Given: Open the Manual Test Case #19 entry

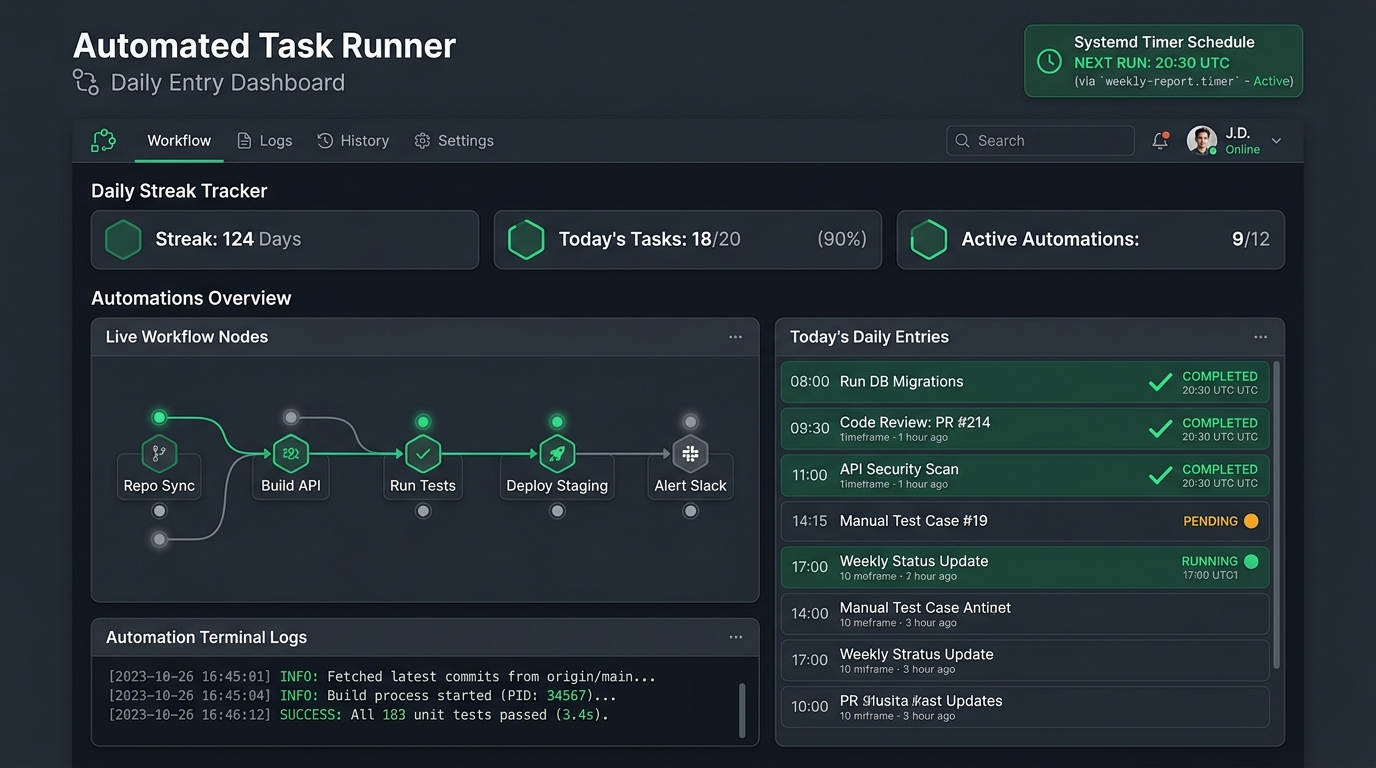Looking at the screenshot, I should [1025, 521].
